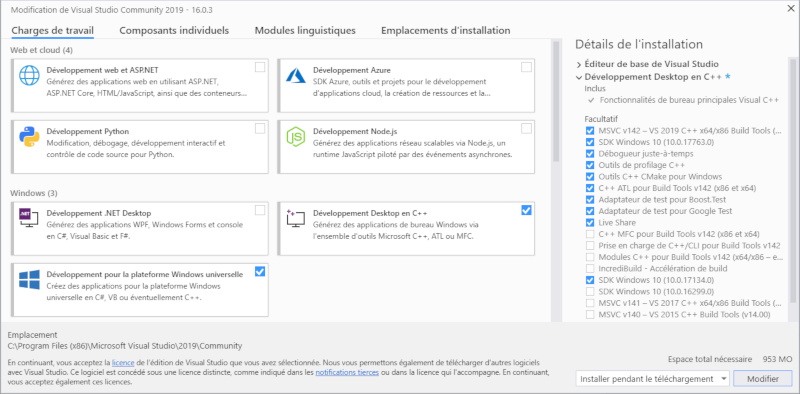Enable IncrediBuild - Accélération de build
The width and height of the screenshot is (800, 394).
point(590,268)
